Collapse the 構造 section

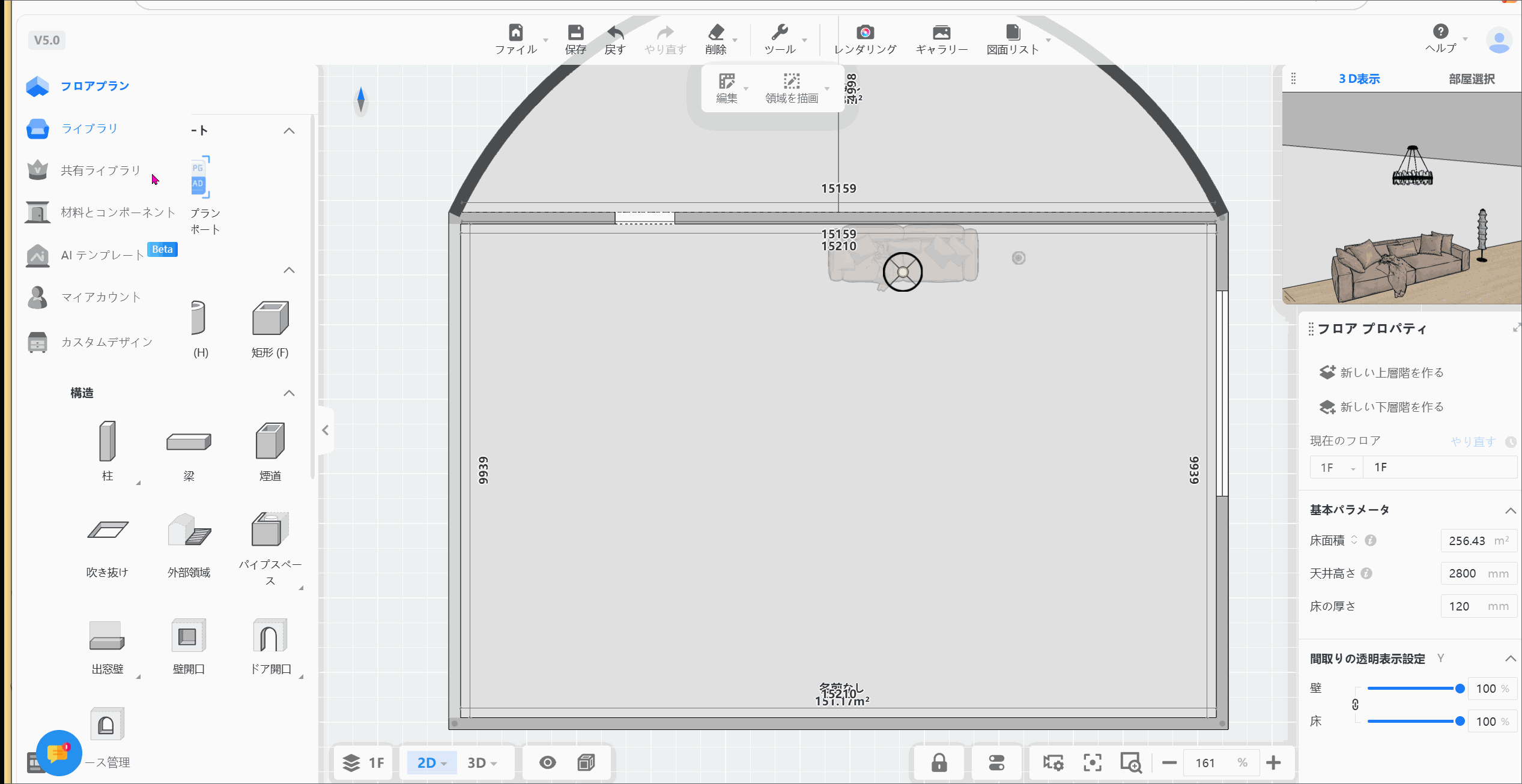289,393
